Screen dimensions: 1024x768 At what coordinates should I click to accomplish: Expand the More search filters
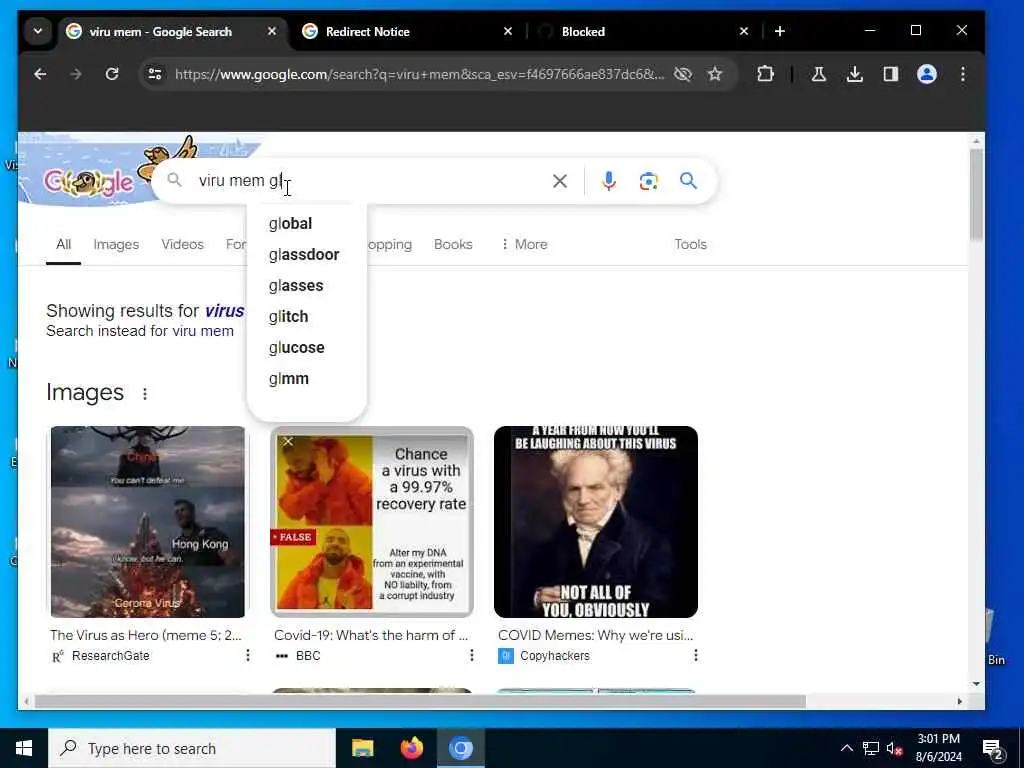pos(524,245)
